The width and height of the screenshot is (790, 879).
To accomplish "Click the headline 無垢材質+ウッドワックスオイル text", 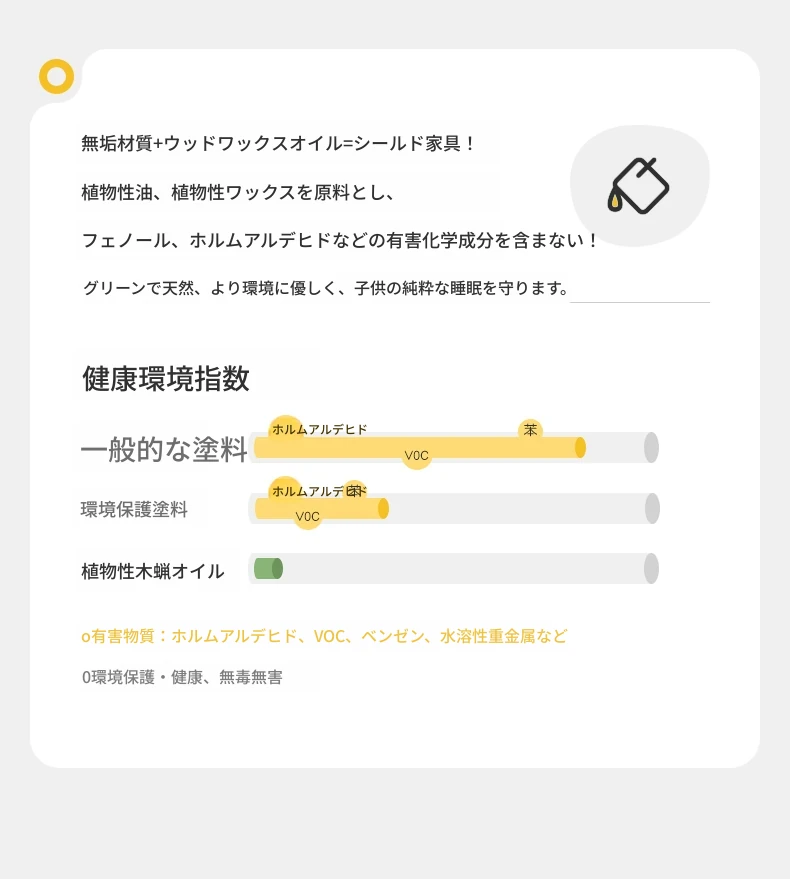I will point(279,144).
